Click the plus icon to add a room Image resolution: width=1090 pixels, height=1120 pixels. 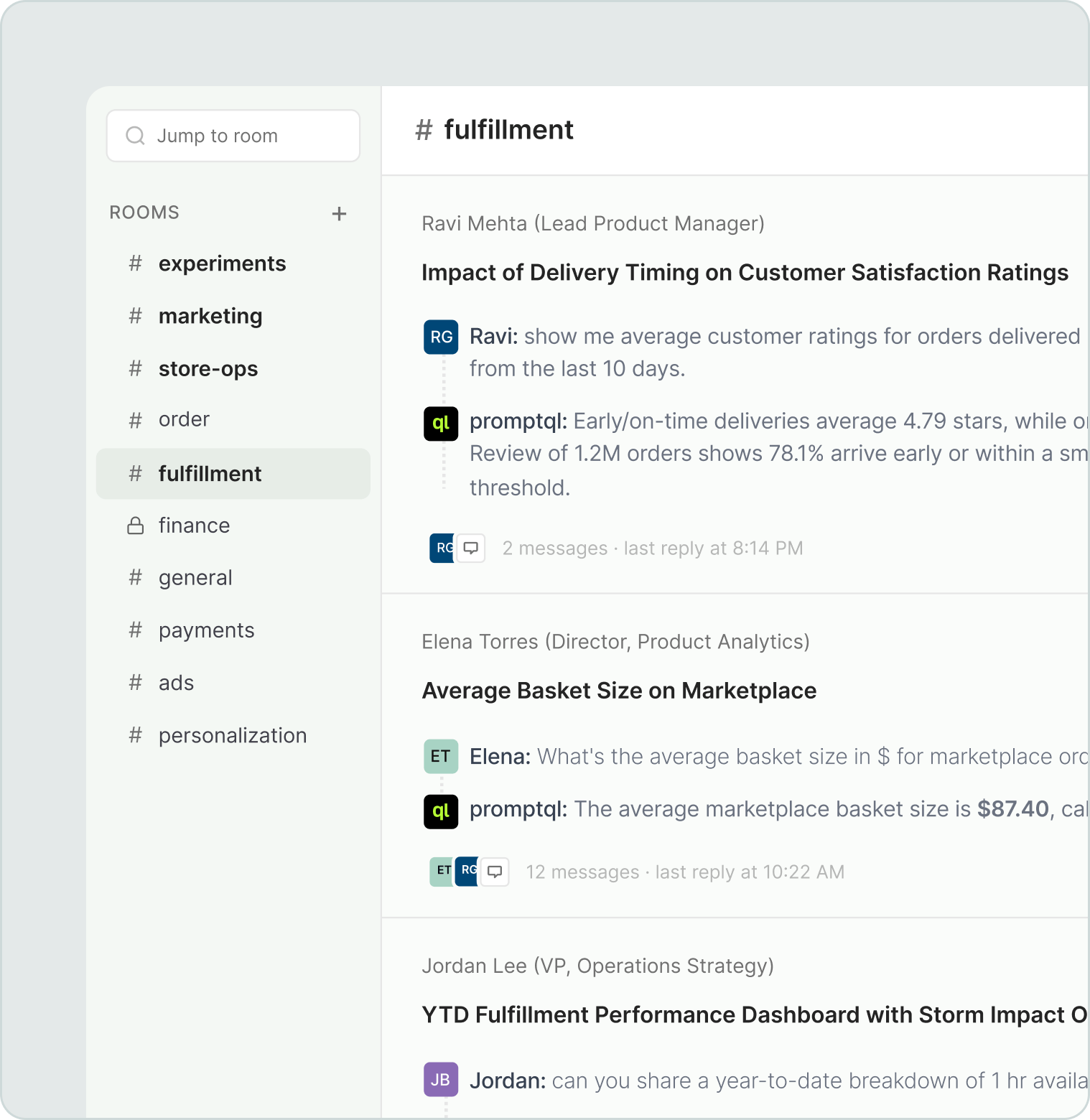[x=339, y=213]
